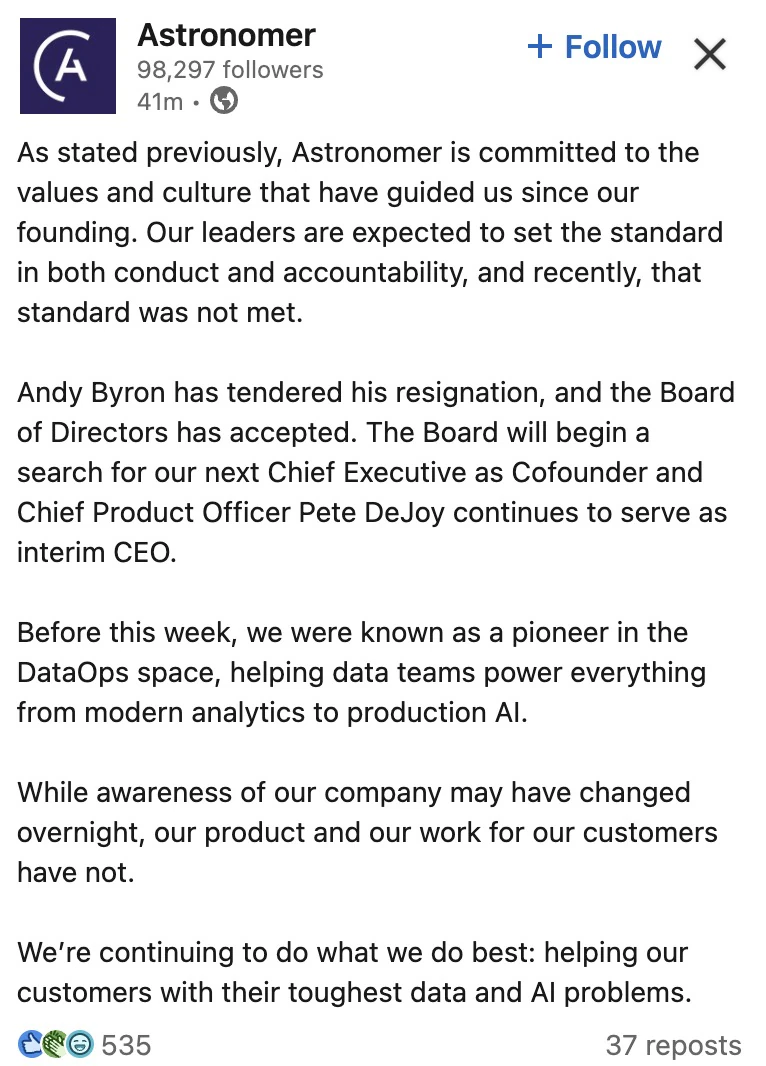The image size is (766, 1066).
Task: Click the final paragraph about toughest data problems
Action: [x=354, y=972]
